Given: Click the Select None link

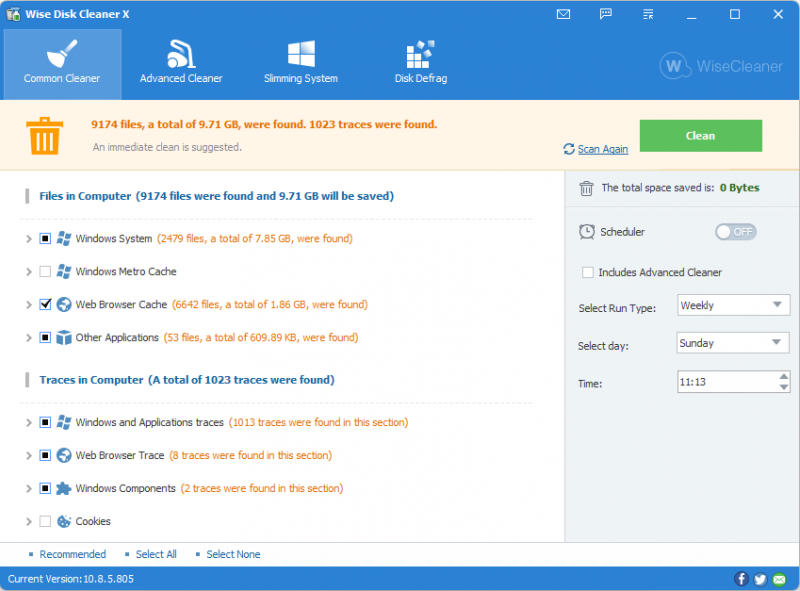Looking at the screenshot, I should click(233, 554).
